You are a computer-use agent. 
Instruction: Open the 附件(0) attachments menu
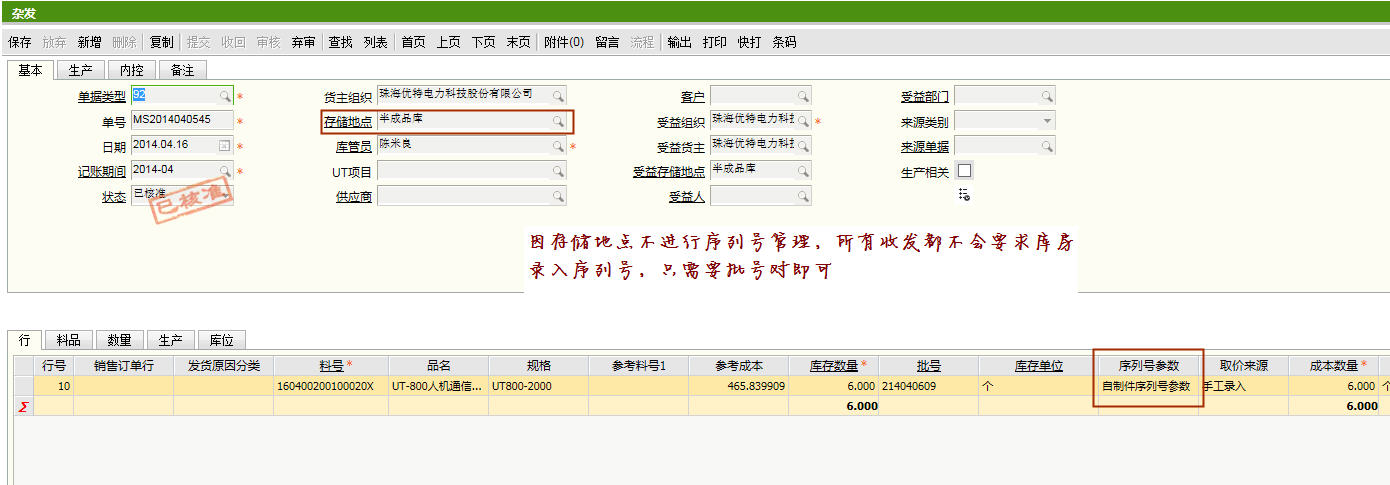[x=564, y=42]
